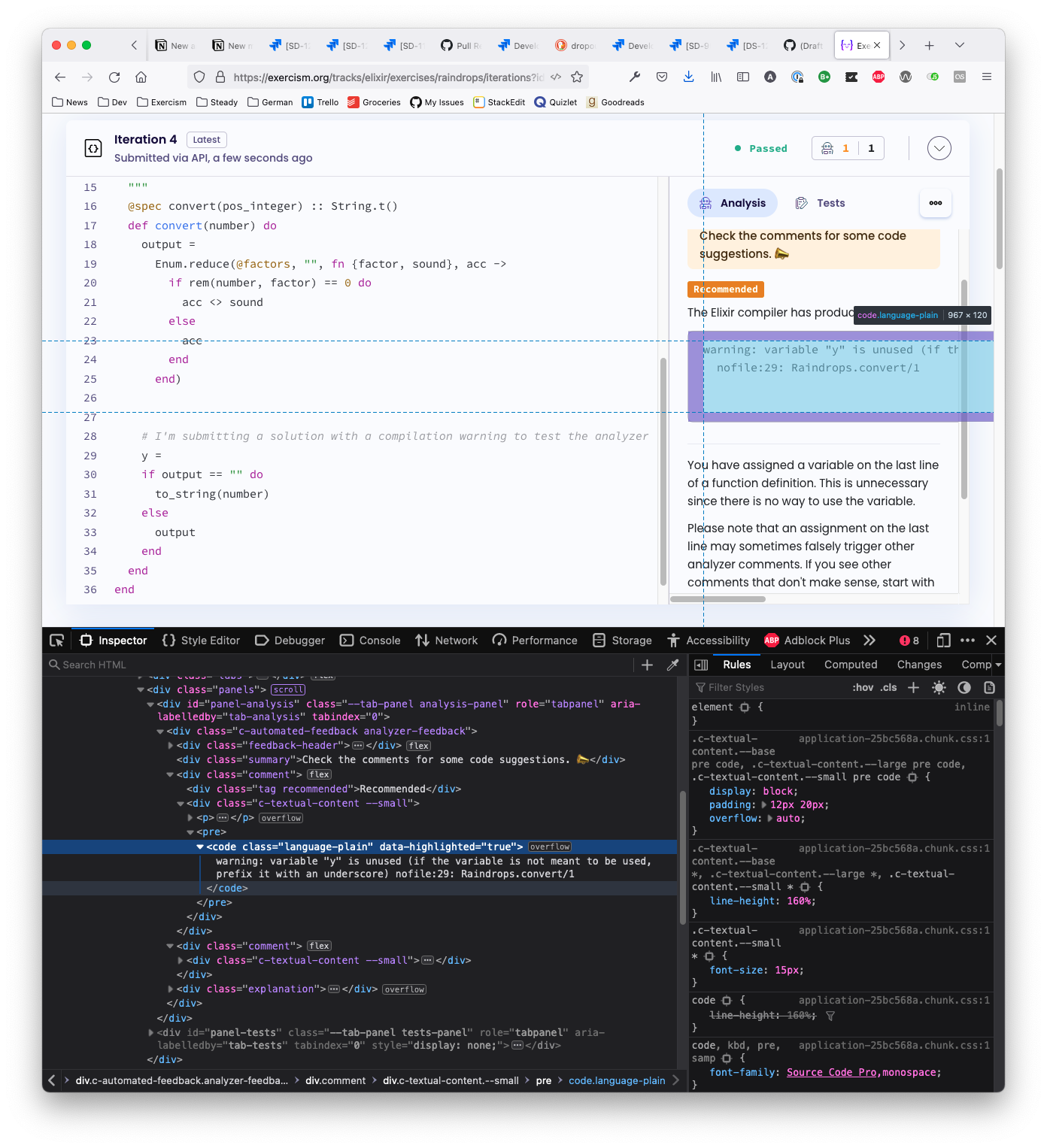Save the page to Pocket
The image size is (1047, 1148).
pyautogui.click(x=662, y=77)
